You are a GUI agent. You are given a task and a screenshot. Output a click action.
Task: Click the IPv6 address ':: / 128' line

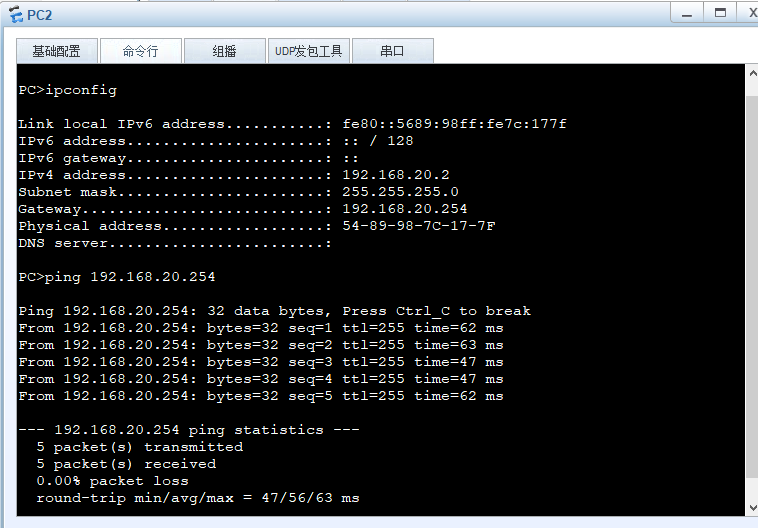coord(216,141)
